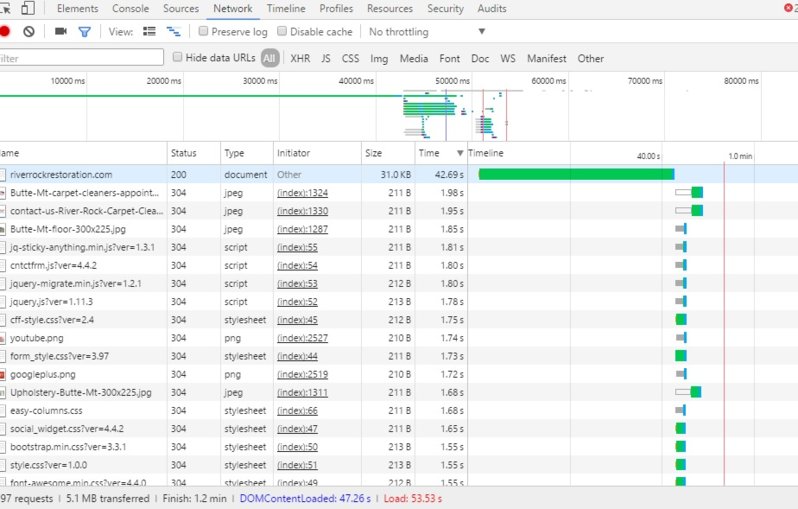Click the network Filter text field
Viewport: 798px width, 509px height.
click(x=80, y=58)
